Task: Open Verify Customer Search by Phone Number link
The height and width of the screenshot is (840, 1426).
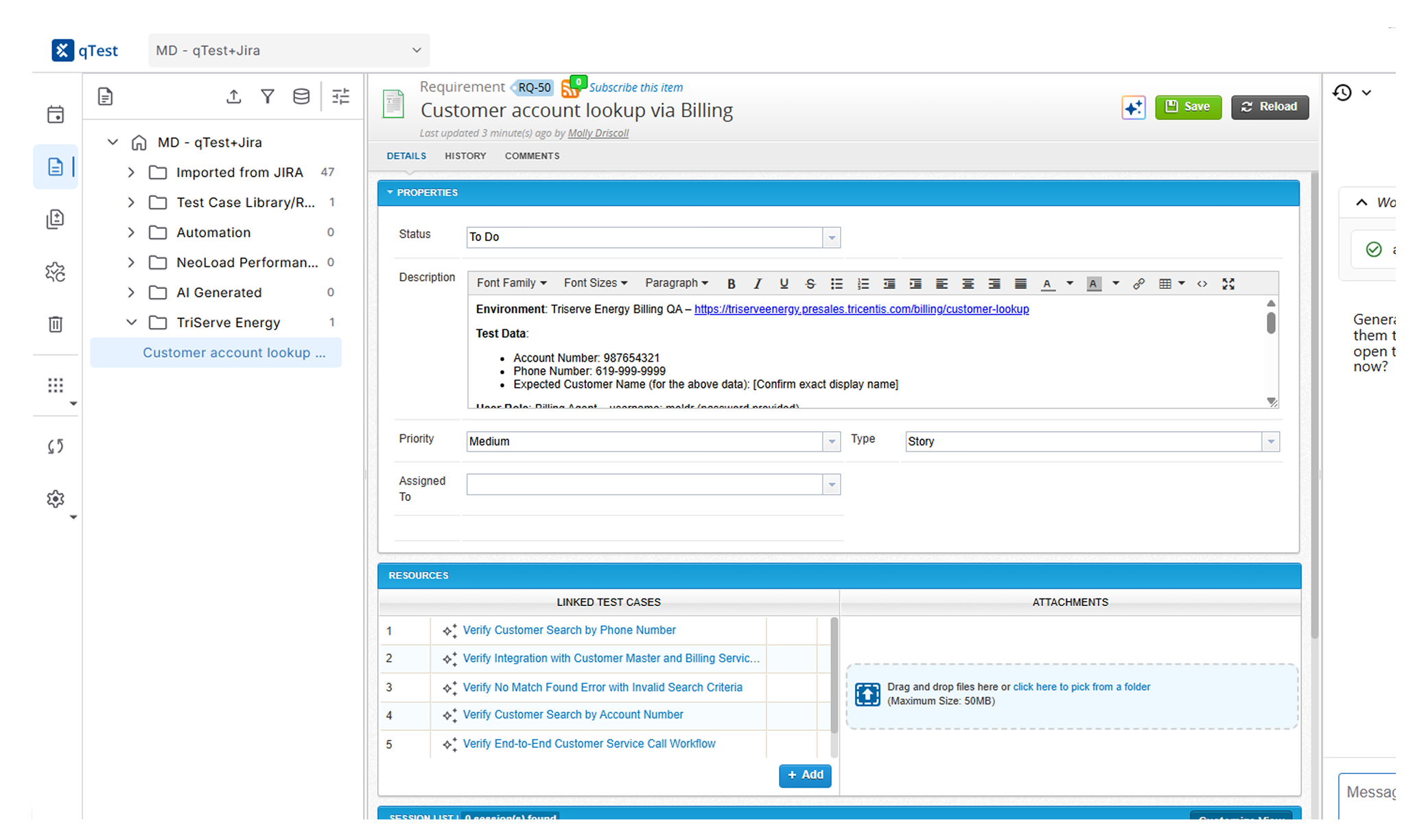Action: (569, 630)
